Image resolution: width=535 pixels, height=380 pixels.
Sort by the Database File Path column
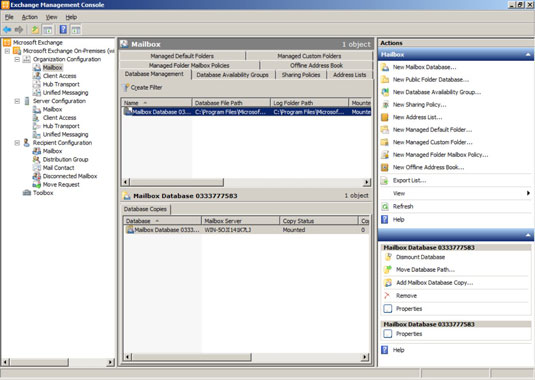[x=231, y=103]
